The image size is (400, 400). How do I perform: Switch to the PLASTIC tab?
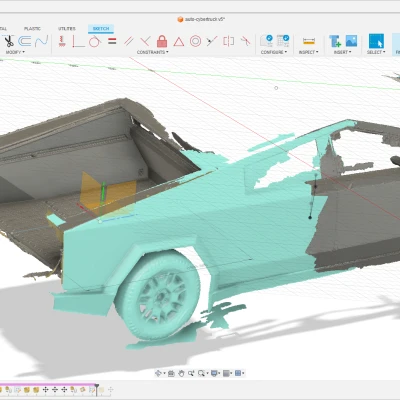32,29
